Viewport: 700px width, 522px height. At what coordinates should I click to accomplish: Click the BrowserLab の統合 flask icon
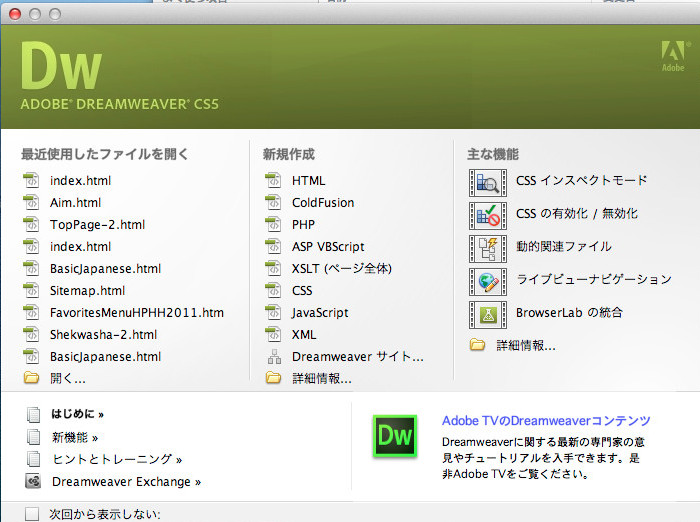point(488,315)
